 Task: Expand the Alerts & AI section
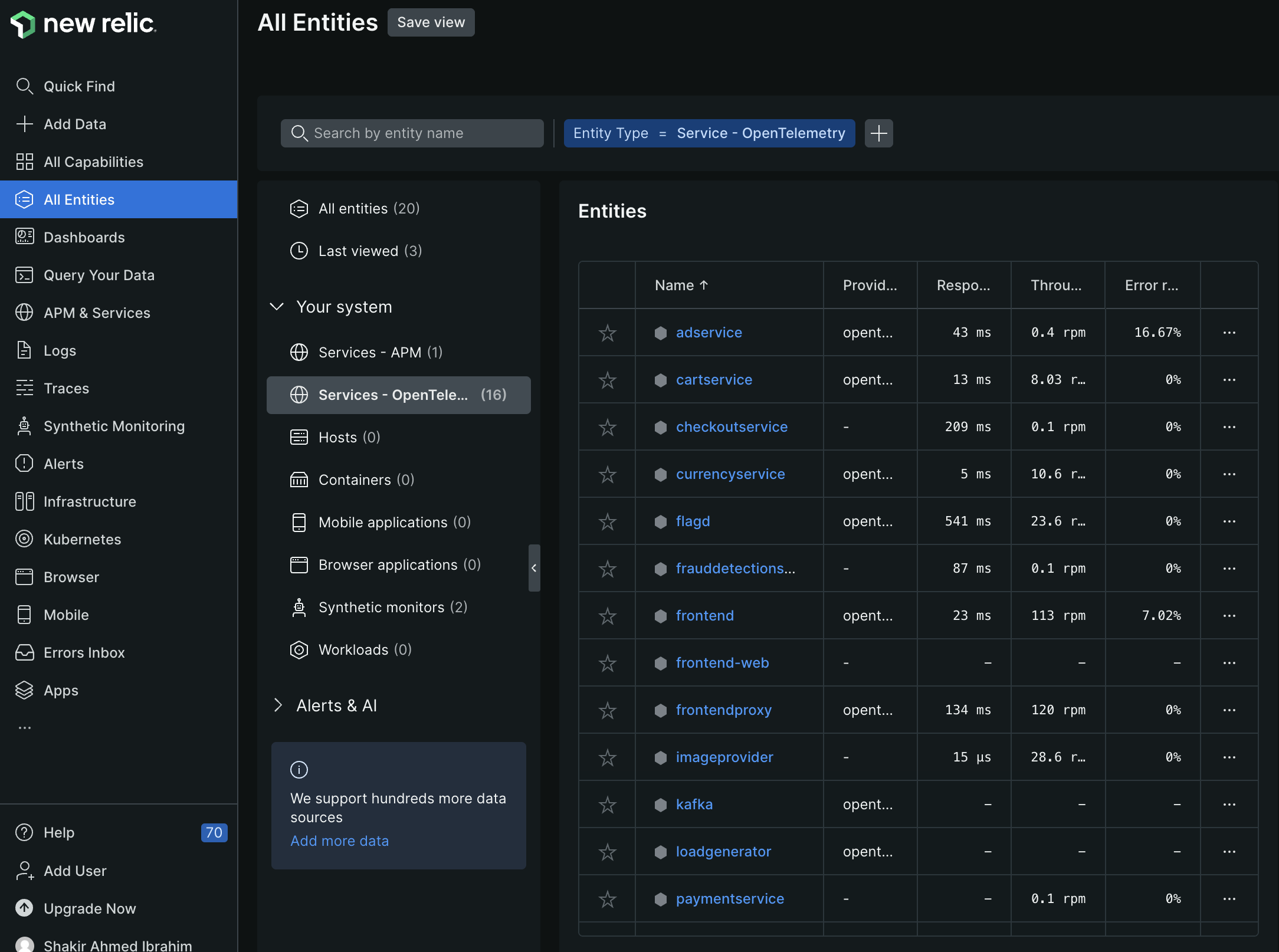tap(278, 705)
